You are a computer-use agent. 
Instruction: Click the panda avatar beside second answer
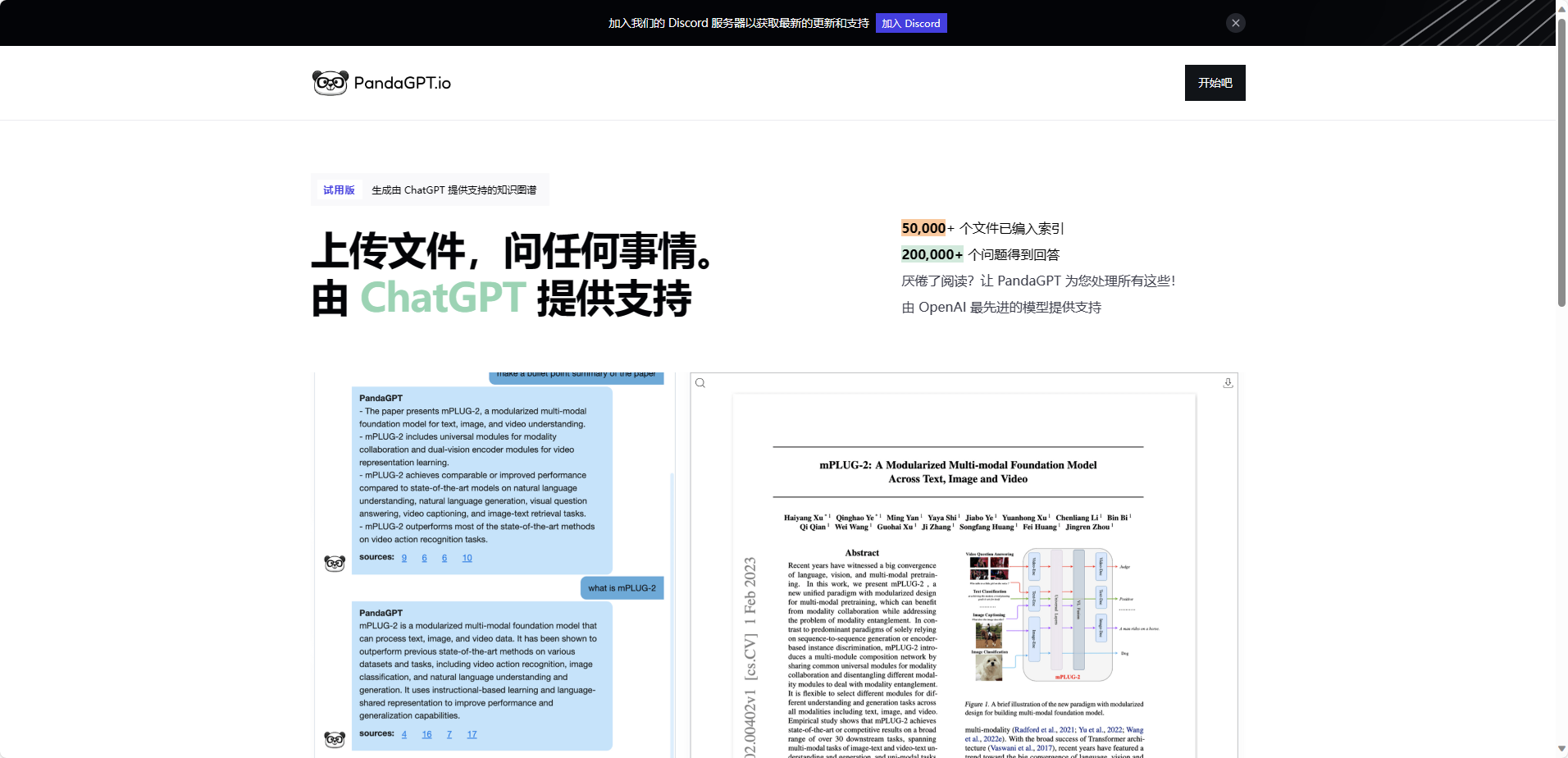335,739
